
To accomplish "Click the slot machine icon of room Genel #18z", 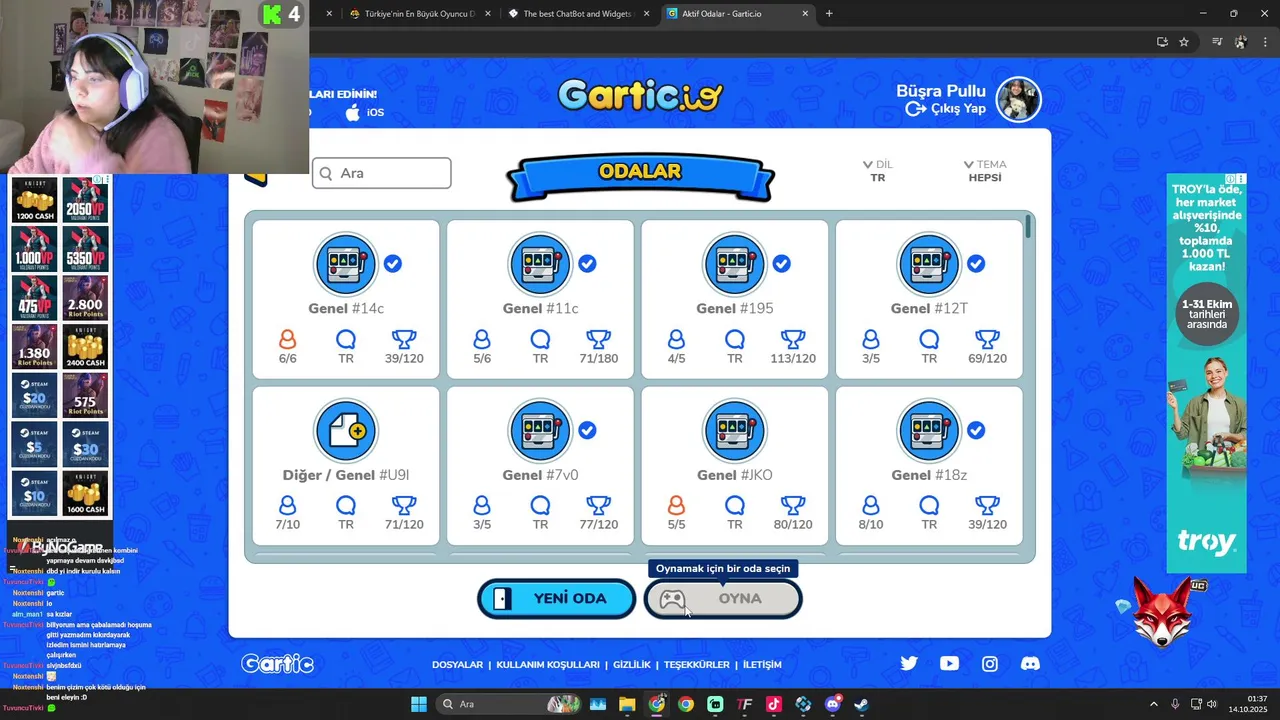I will click(929, 431).
